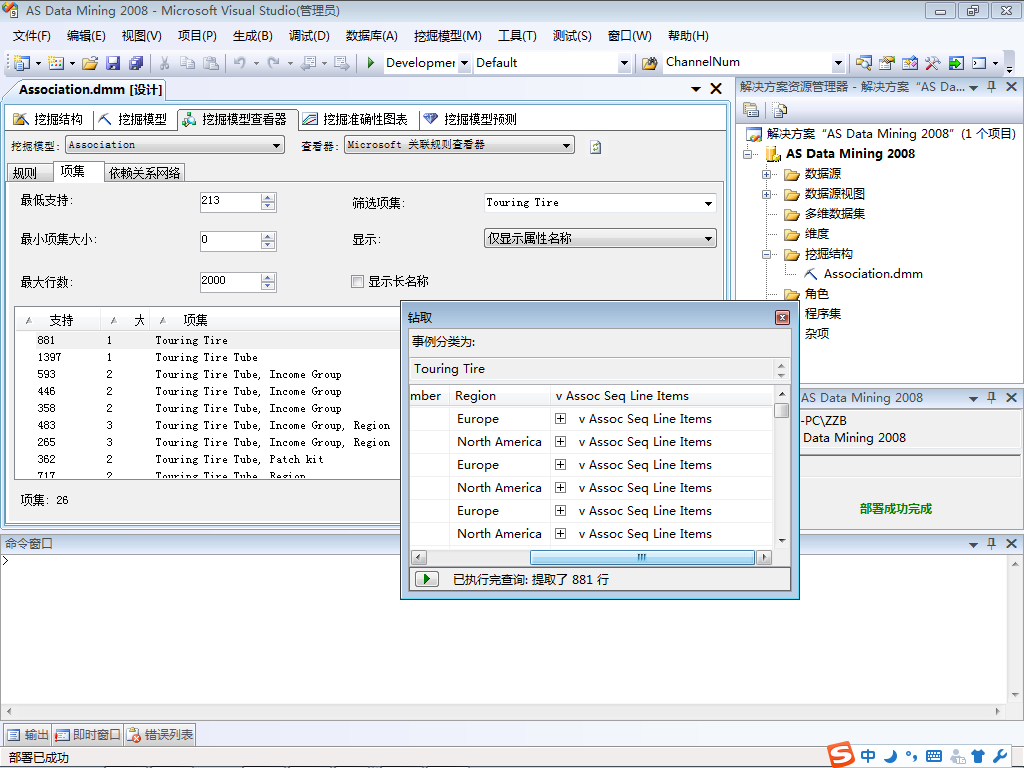Open the 错误列表 tab at the bottom
This screenshot has width=1024, height=768.
pos(161,735)
